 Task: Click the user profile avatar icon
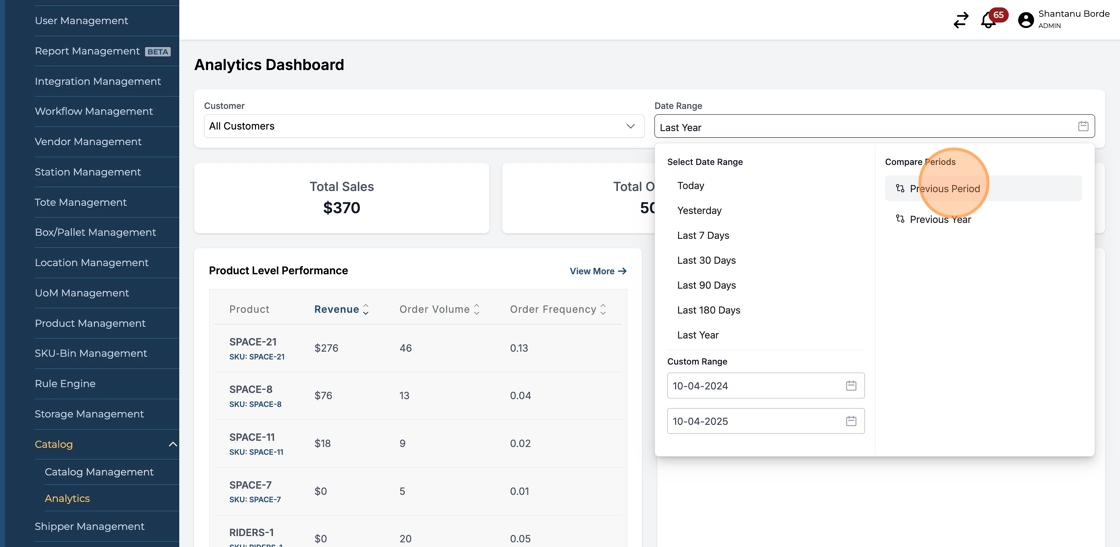tap(1025, 20)
